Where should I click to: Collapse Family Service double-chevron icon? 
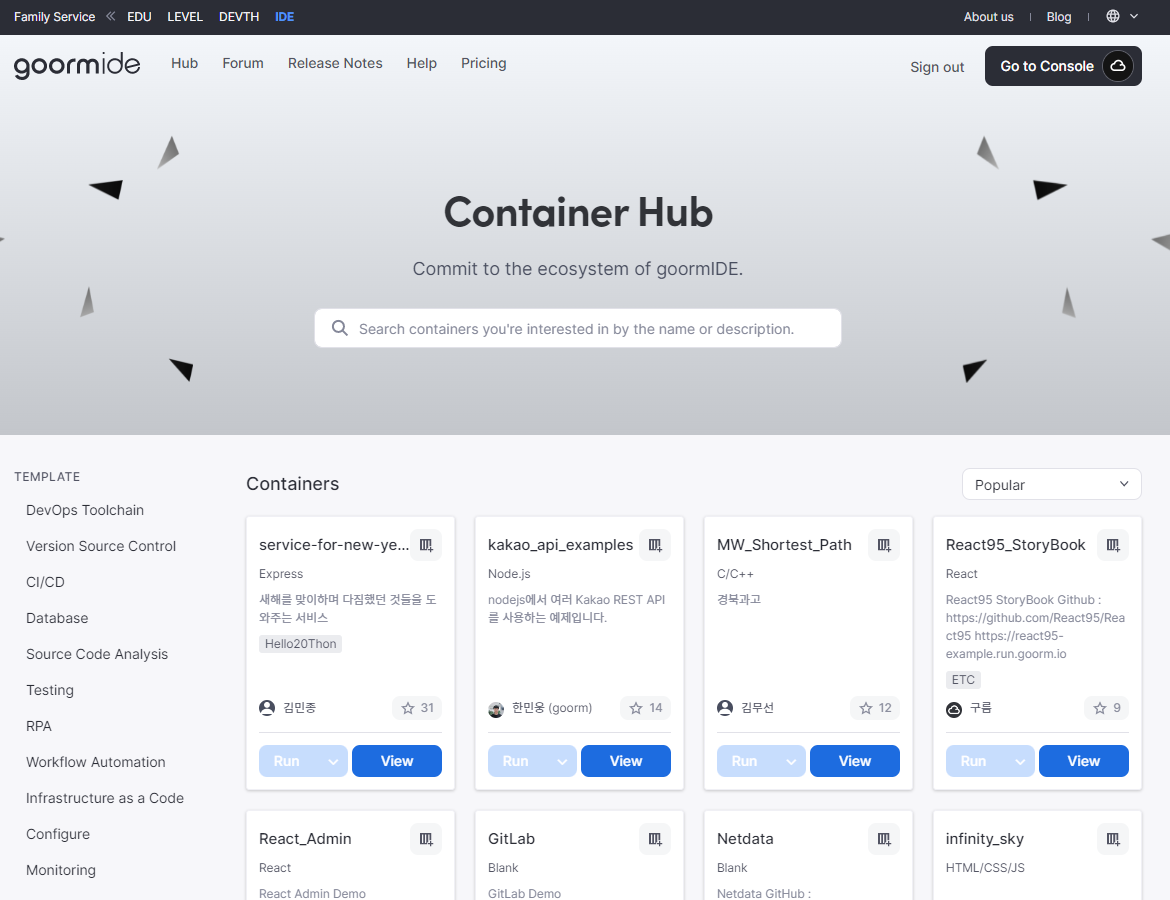[110, 16]
